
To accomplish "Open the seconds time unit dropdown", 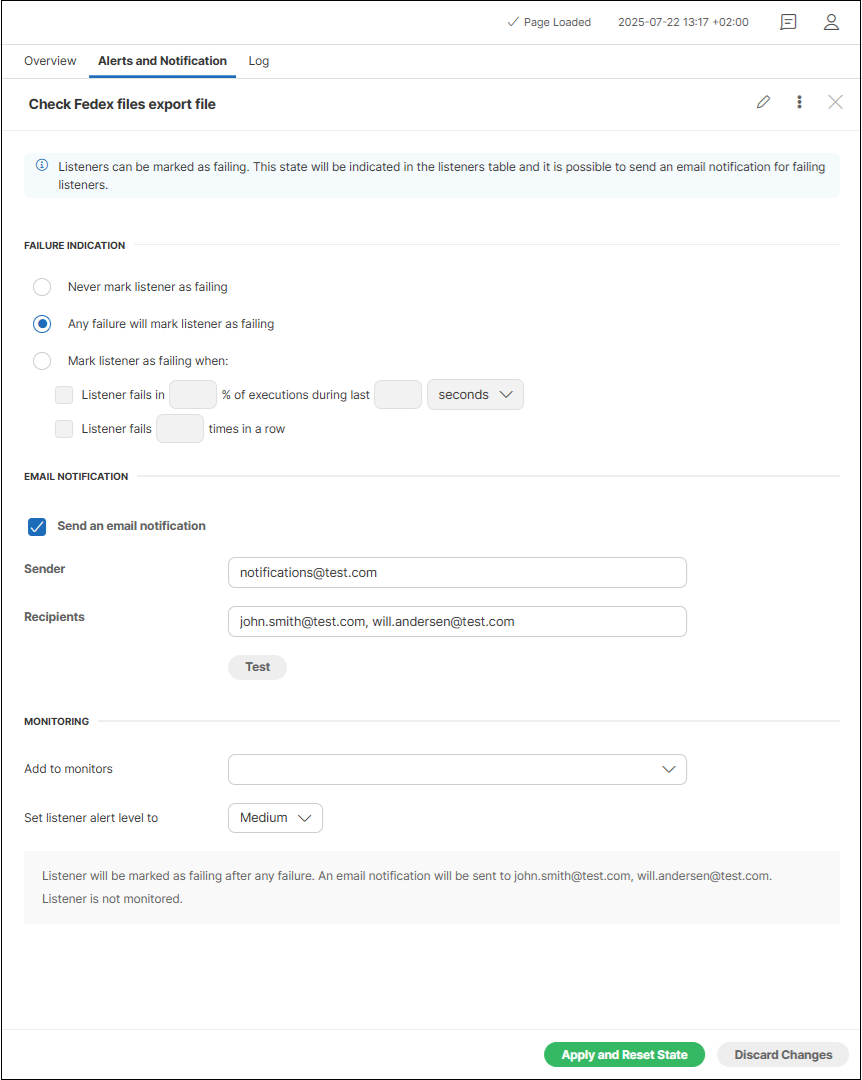I will pyautogui.click(x=475, y=395).
